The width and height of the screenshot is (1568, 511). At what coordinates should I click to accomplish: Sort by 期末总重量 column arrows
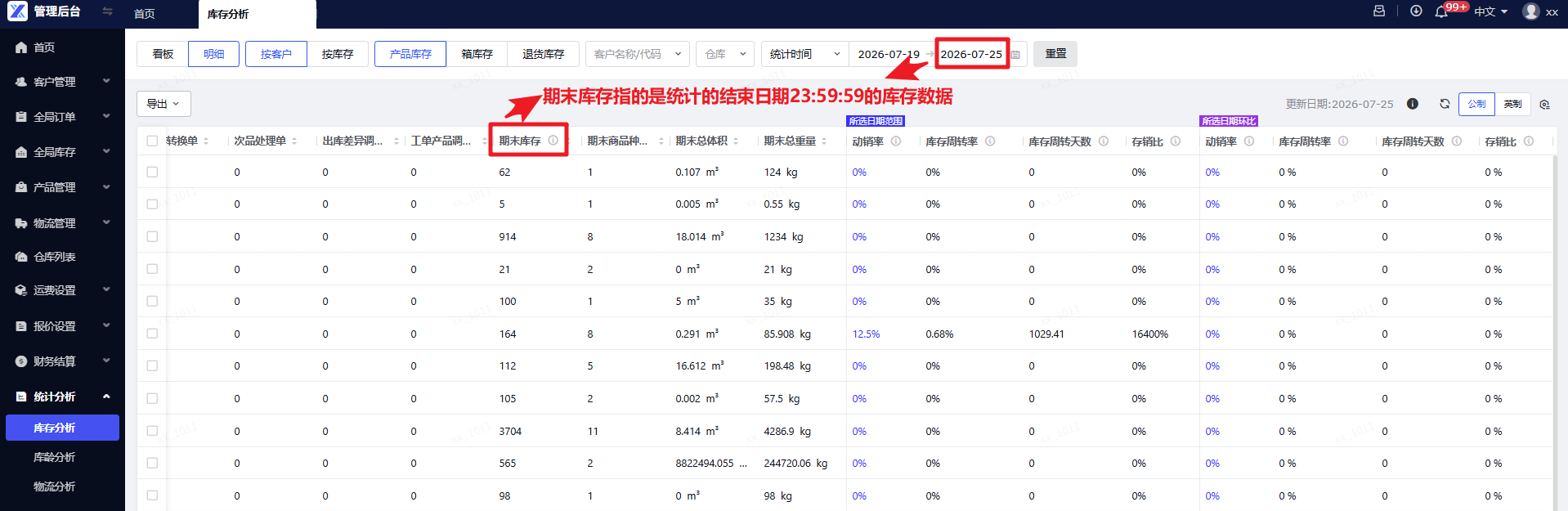pos(824,141)
